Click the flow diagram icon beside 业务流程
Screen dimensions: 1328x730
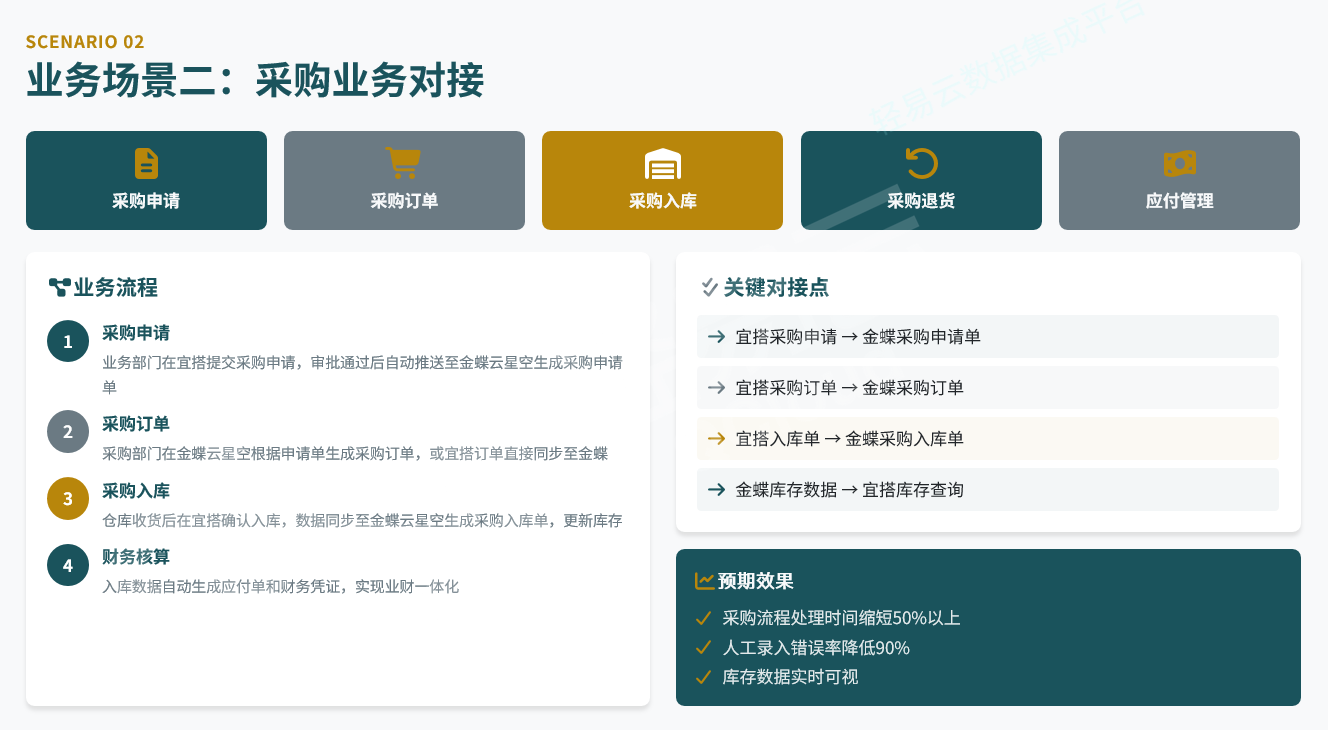point(59,288)
